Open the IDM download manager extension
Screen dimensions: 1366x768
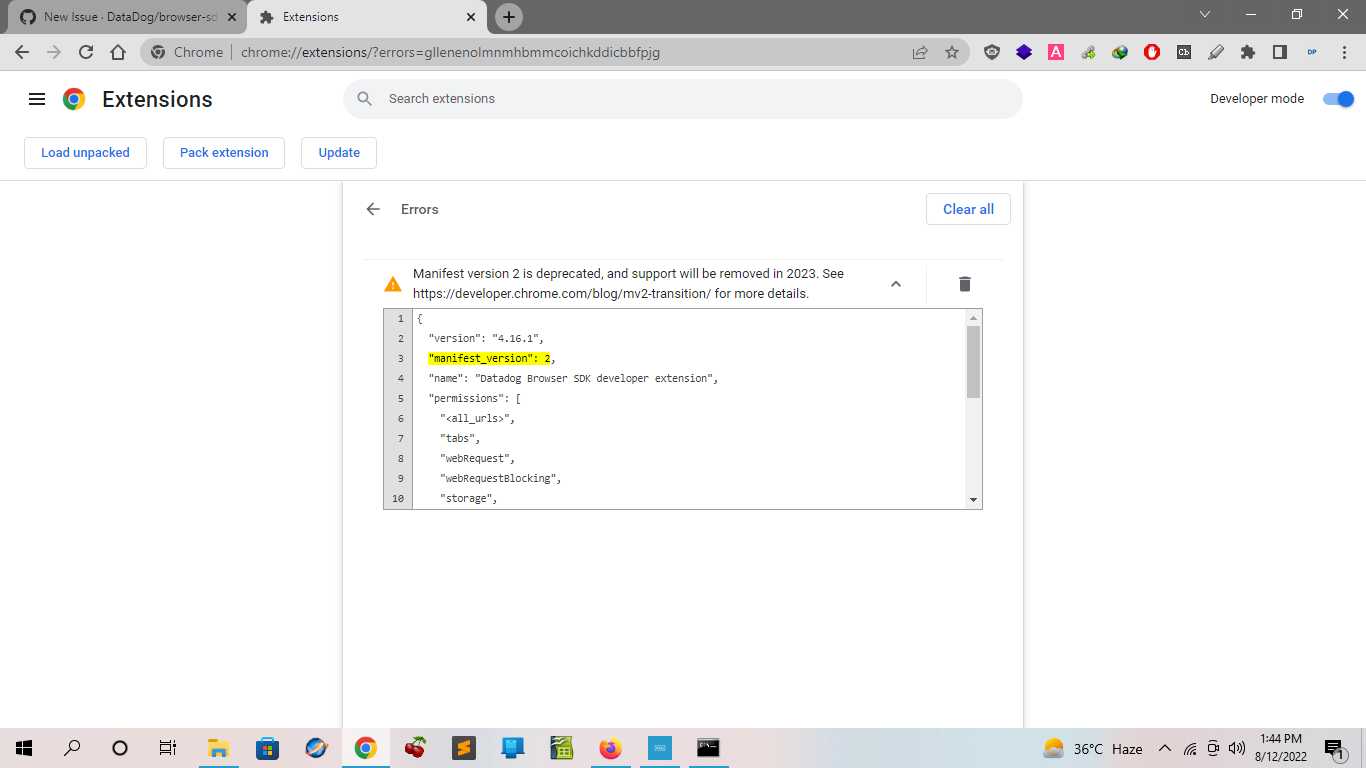(x=1120, y=52)
